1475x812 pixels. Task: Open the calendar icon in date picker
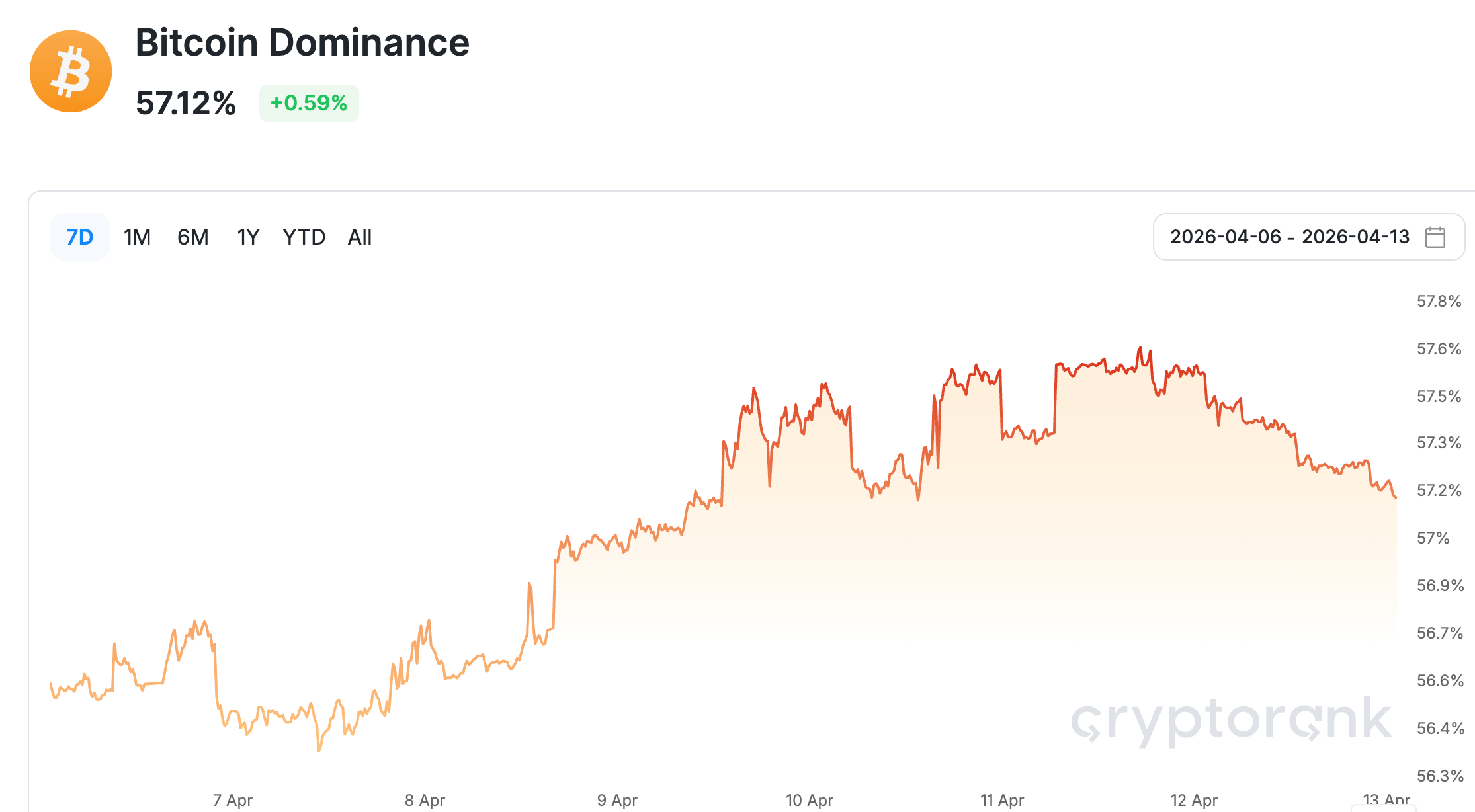pyautogui.click(x=1435, y=237)
